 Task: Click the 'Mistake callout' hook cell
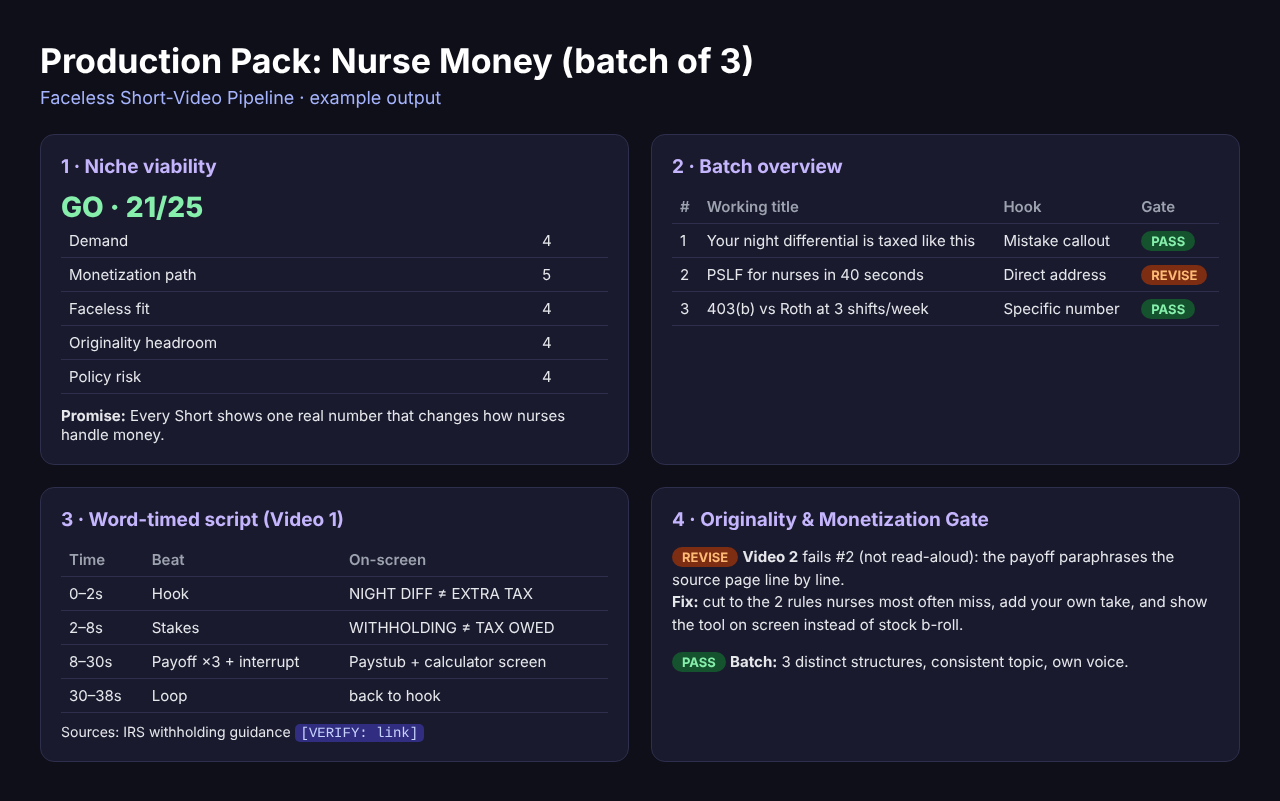pos(1057,241)
